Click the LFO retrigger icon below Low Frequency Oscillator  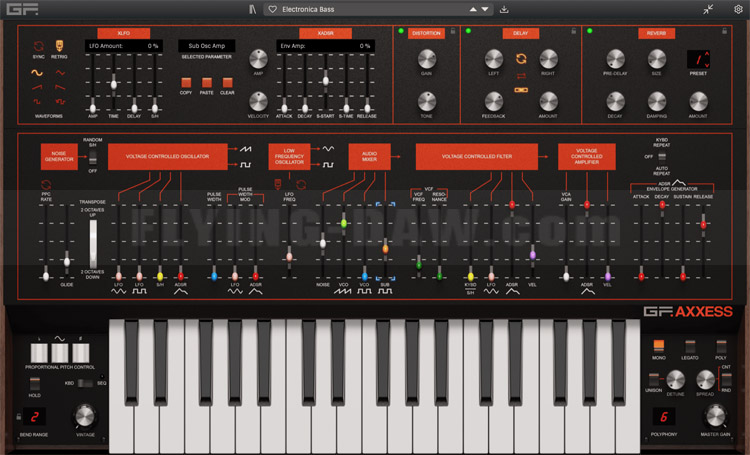[x=278, y=184]
